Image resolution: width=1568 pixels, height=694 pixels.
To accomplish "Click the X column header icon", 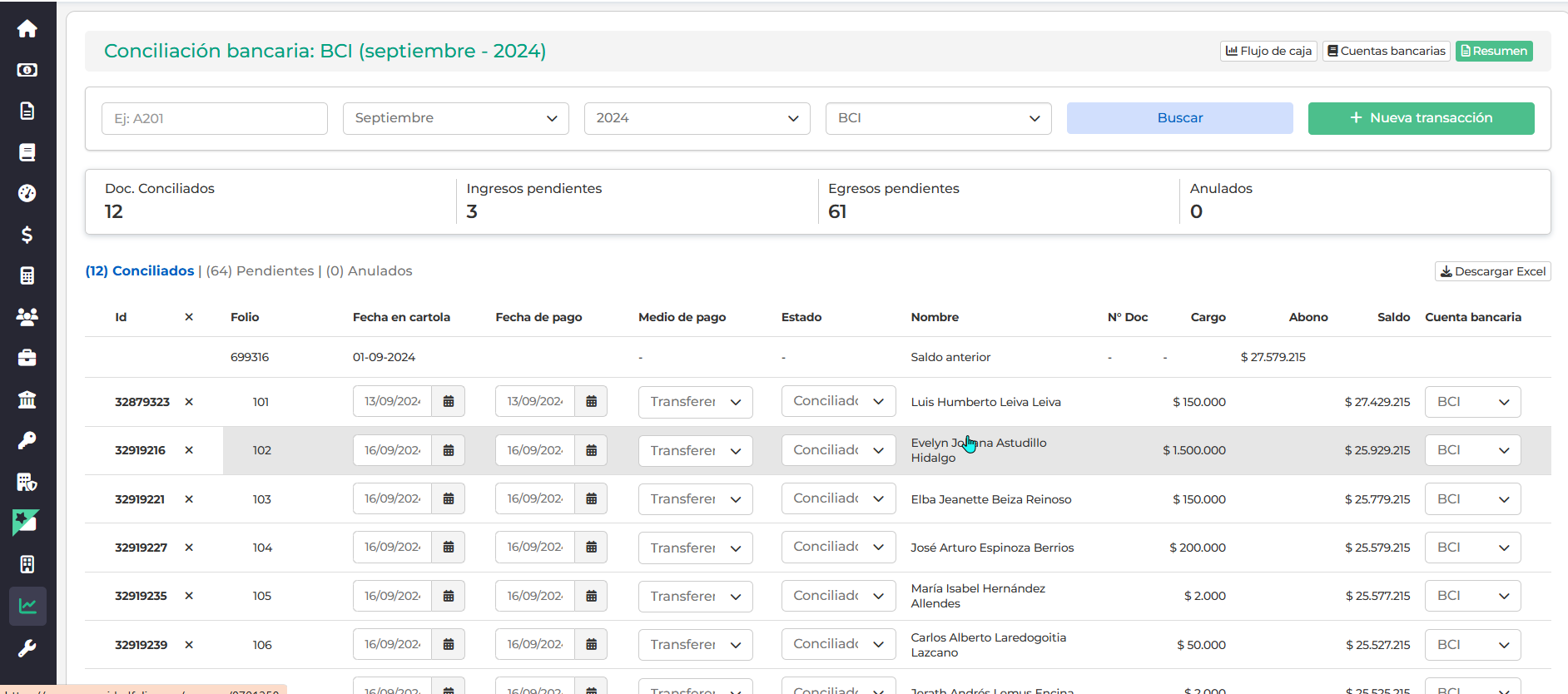I will (189, 317).
